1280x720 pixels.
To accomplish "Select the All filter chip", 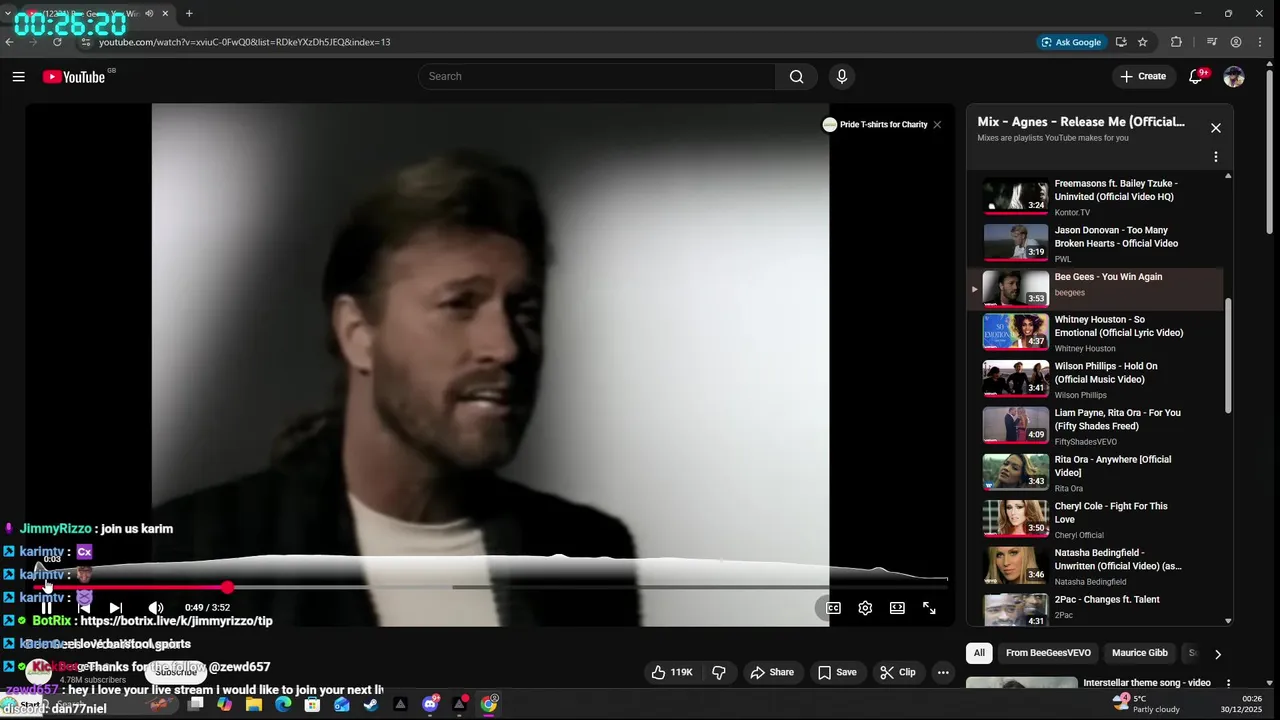I will point(979,653).
